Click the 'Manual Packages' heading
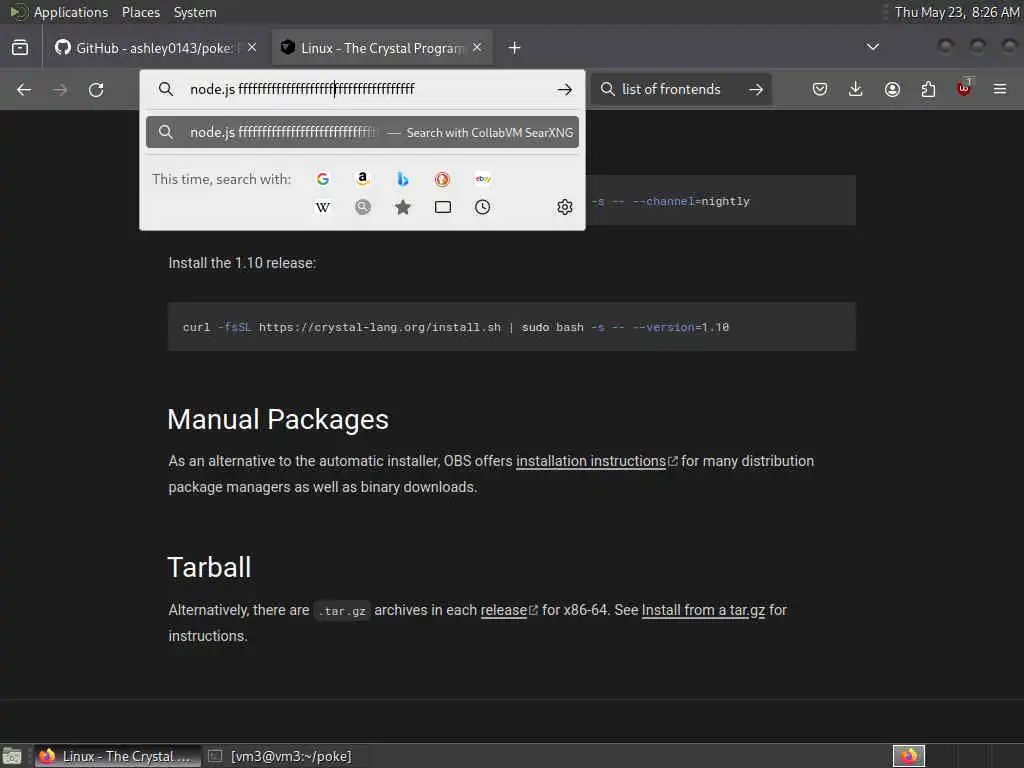Viewport: 1024px width, 768px height. click(x=278, y=419)
